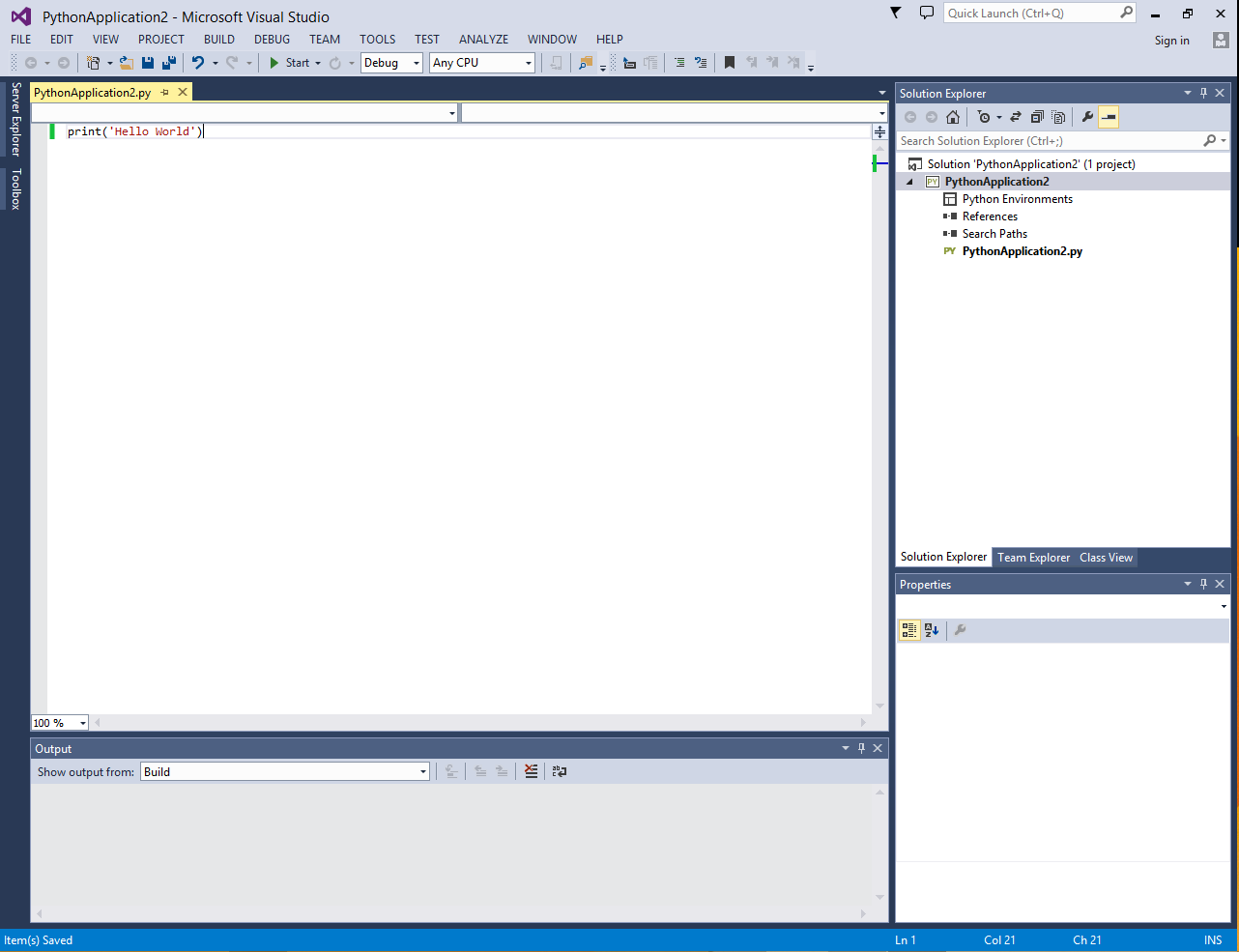Enable alphabetical sorting in Properties panel
The height and width of the screenshot is (952, 1239).
[x=931, y=630]
